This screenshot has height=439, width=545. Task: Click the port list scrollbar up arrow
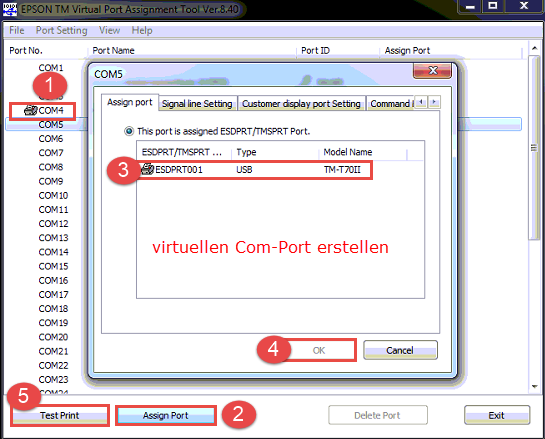click(x=534, y=48)
